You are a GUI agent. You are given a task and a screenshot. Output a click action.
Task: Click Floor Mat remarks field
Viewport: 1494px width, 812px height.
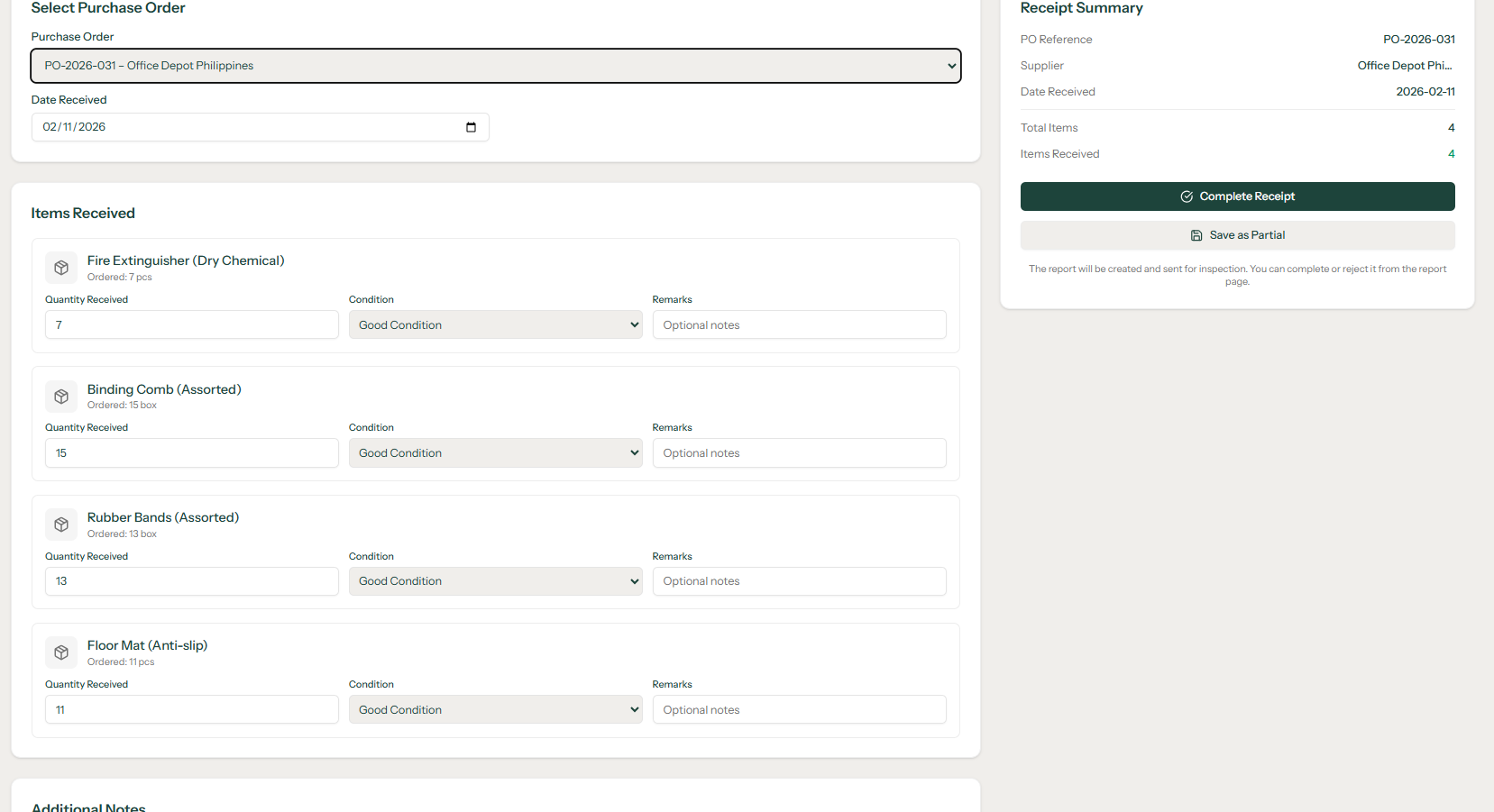(800, 709)
